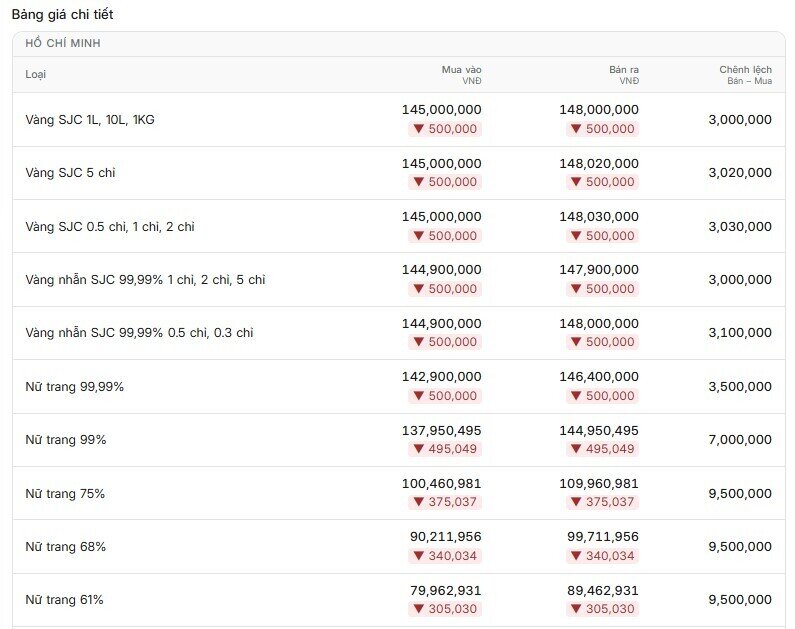The width and height of the screenshot is (795, 629).
Task: Select the Vàng SJC 5 chỉ row label
Action: pos(70,173)
